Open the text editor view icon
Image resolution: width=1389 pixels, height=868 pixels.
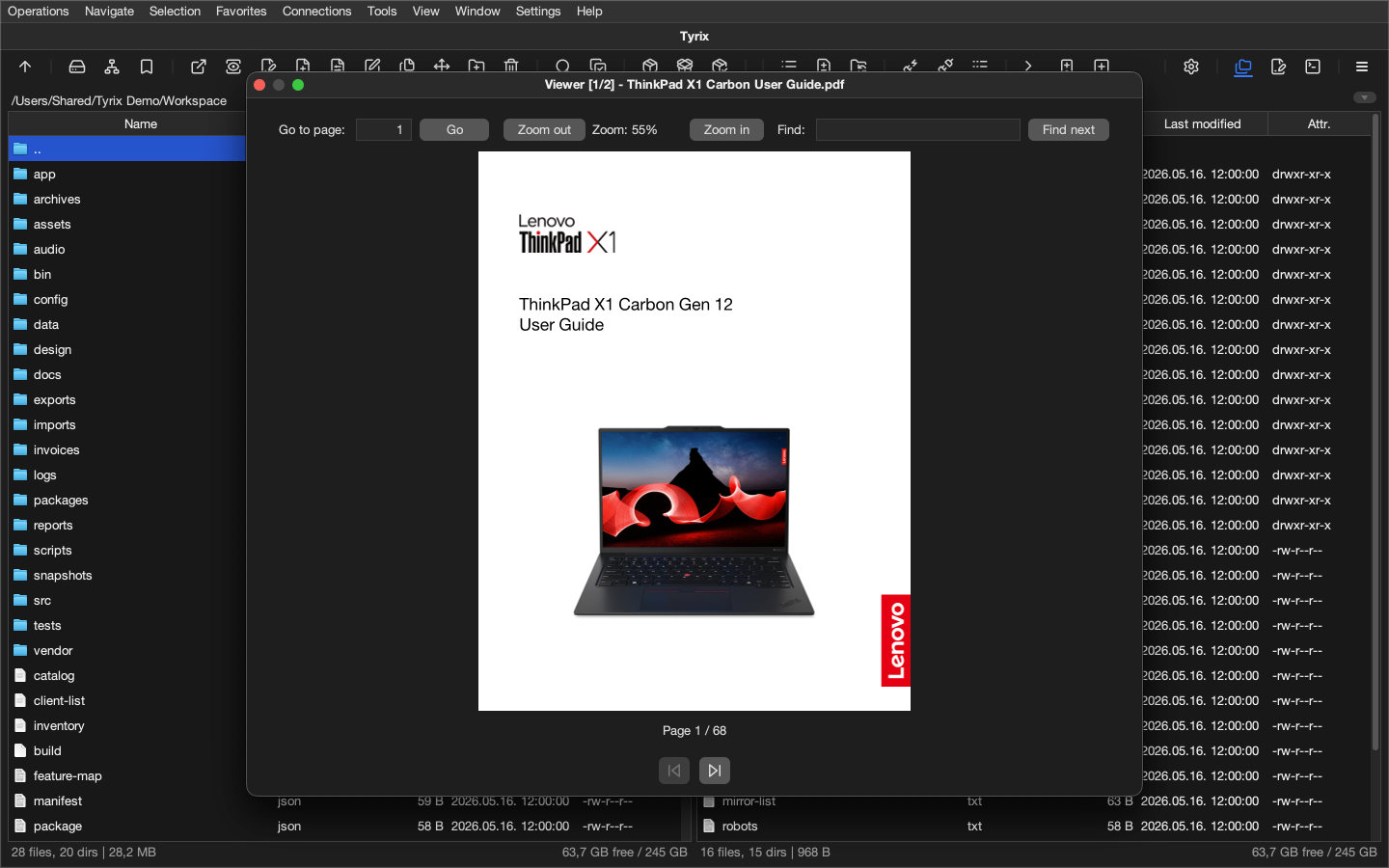tap(1278, 67)
